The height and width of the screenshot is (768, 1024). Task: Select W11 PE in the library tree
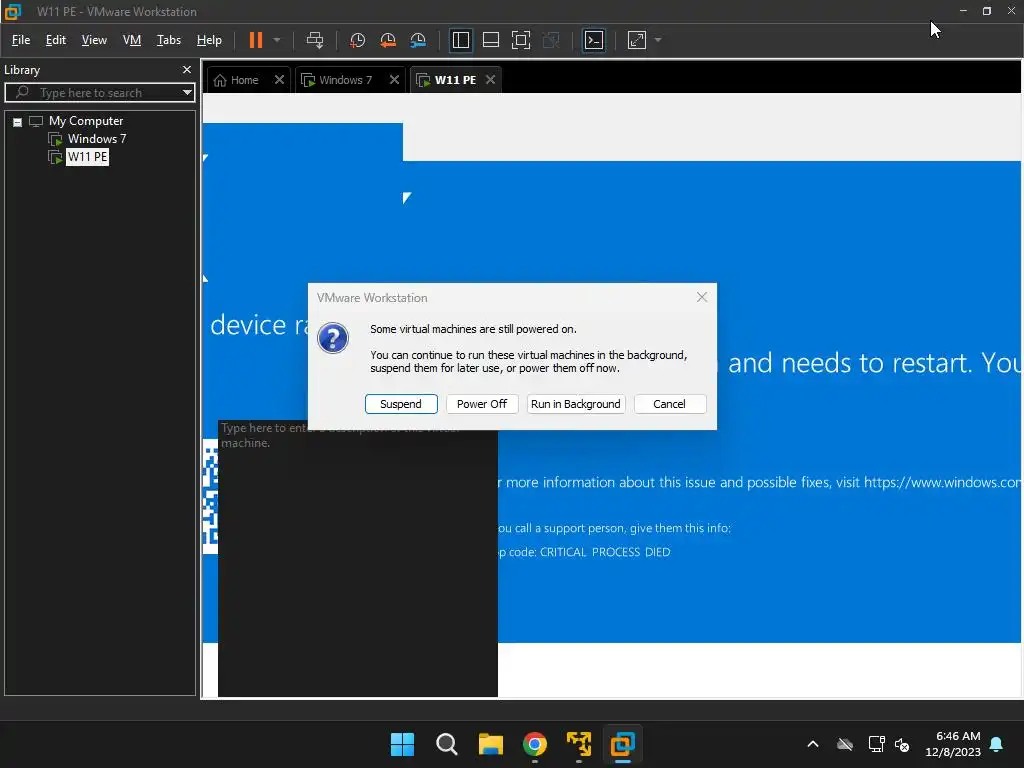click(87, 157)
